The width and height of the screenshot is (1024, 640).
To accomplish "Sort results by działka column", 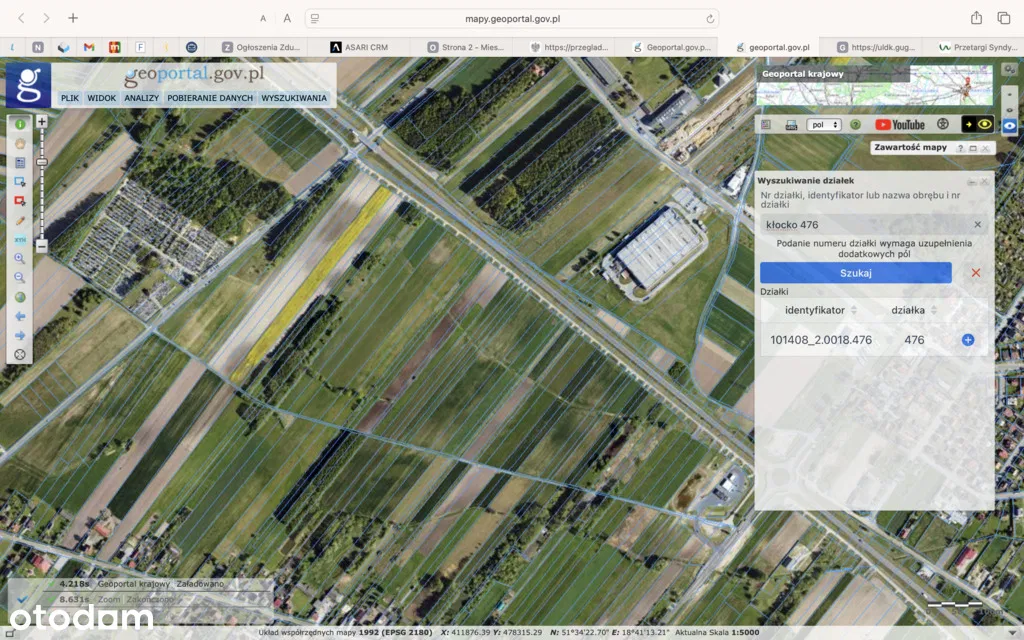I will (914, 310).
